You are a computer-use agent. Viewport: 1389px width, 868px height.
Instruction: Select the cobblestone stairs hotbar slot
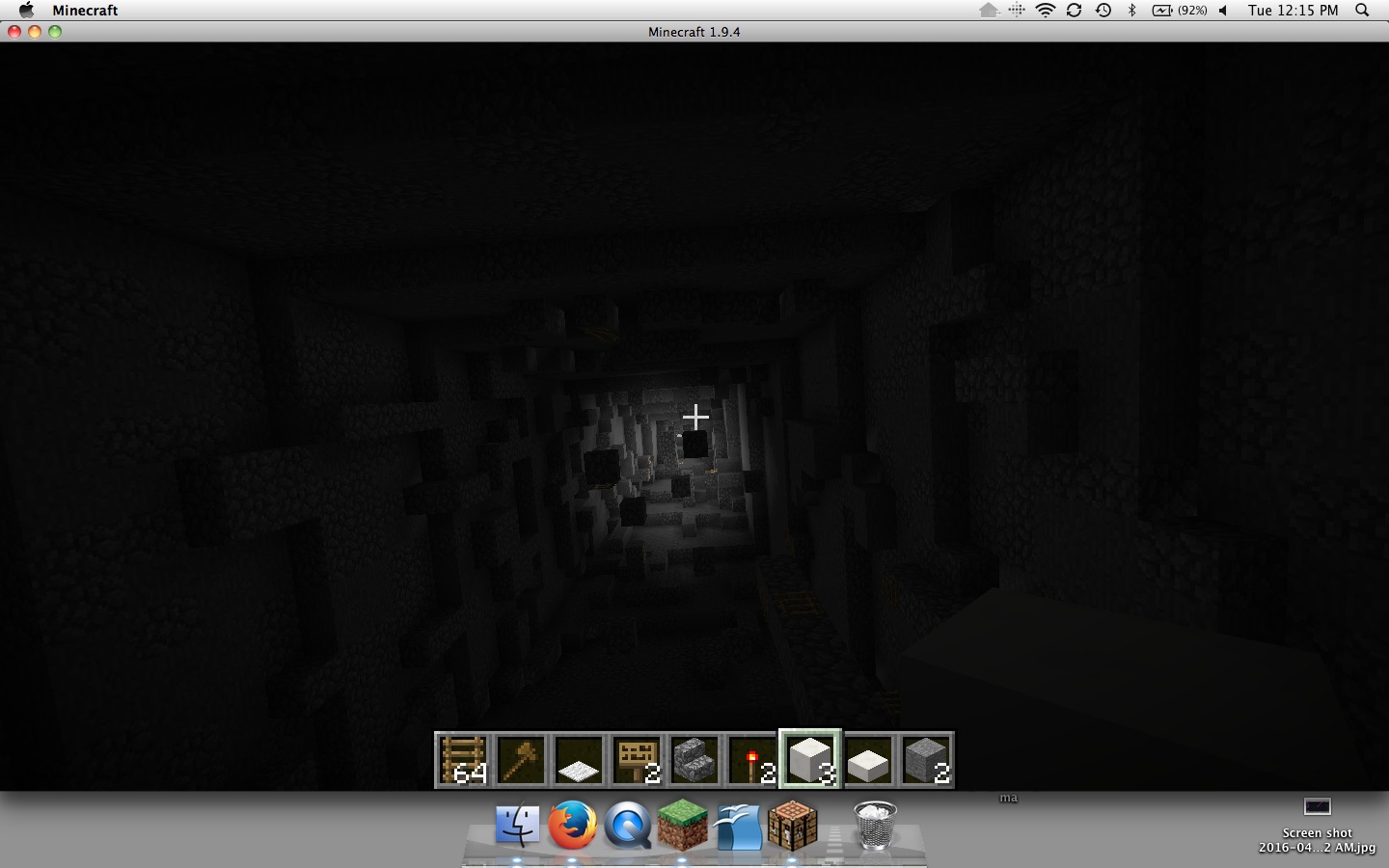[694, 760]
